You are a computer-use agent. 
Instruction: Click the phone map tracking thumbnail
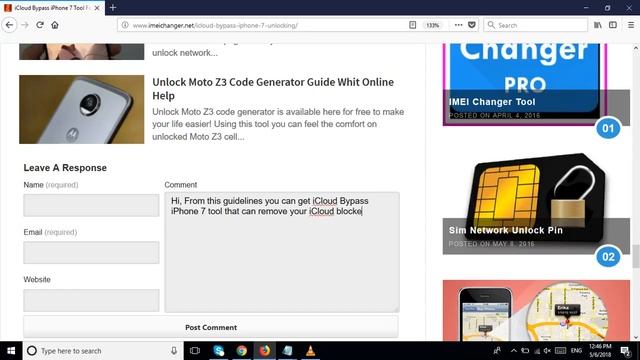536,310
